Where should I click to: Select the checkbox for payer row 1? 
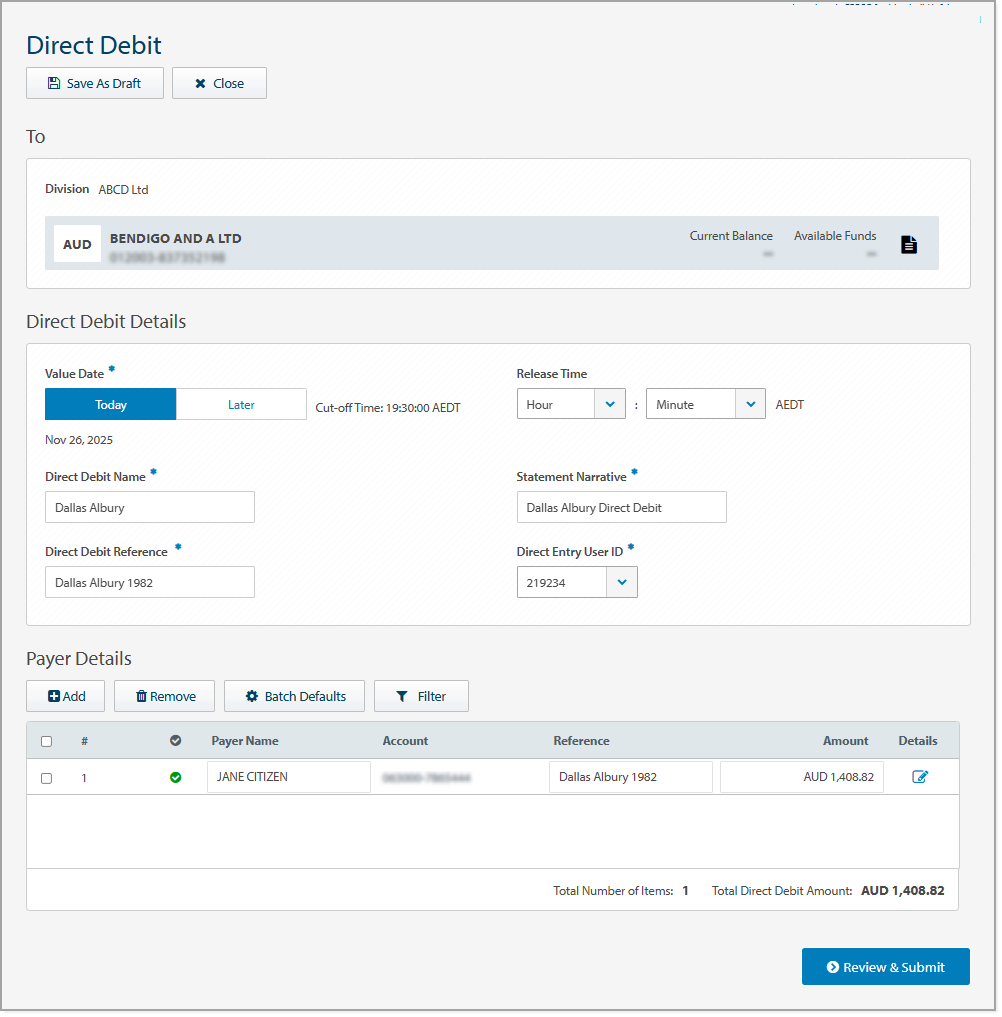(46, 777)
